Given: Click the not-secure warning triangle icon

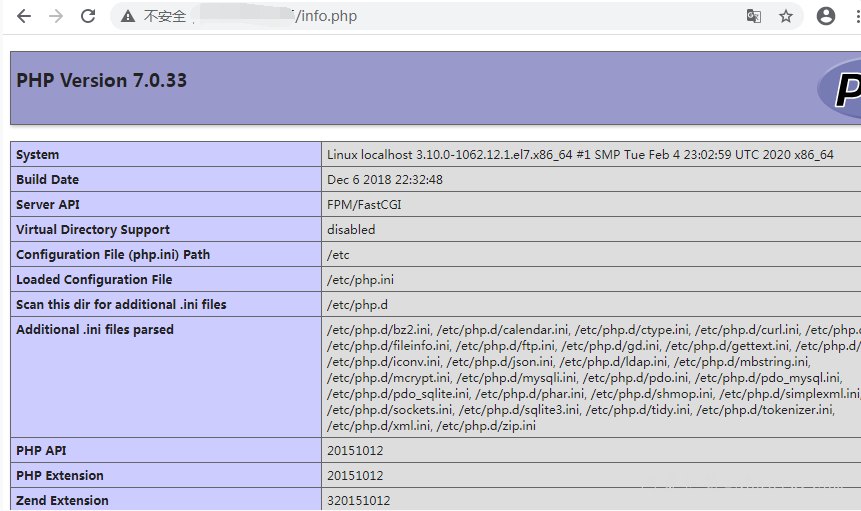Looking at the screenshot, I should tap(128, 16).
